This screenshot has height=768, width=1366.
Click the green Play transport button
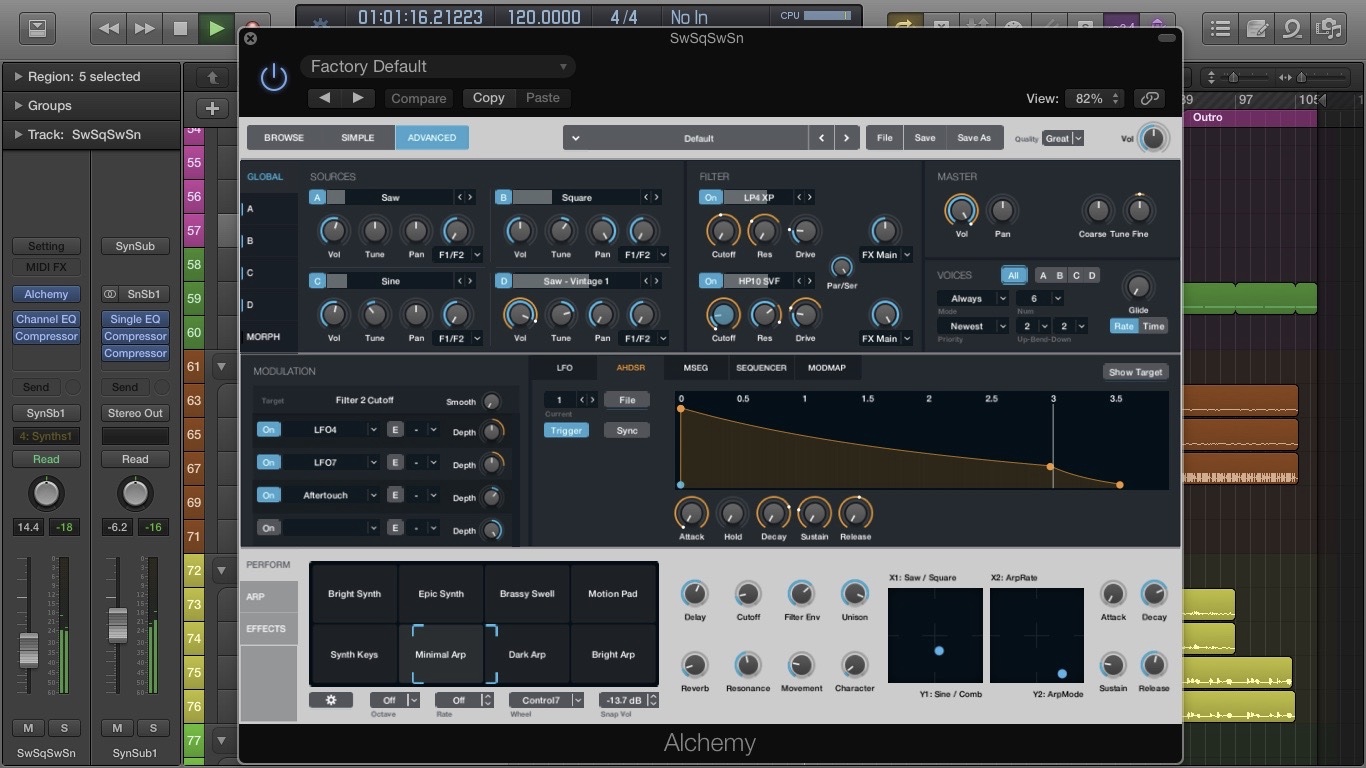click(x=216, y=28)
